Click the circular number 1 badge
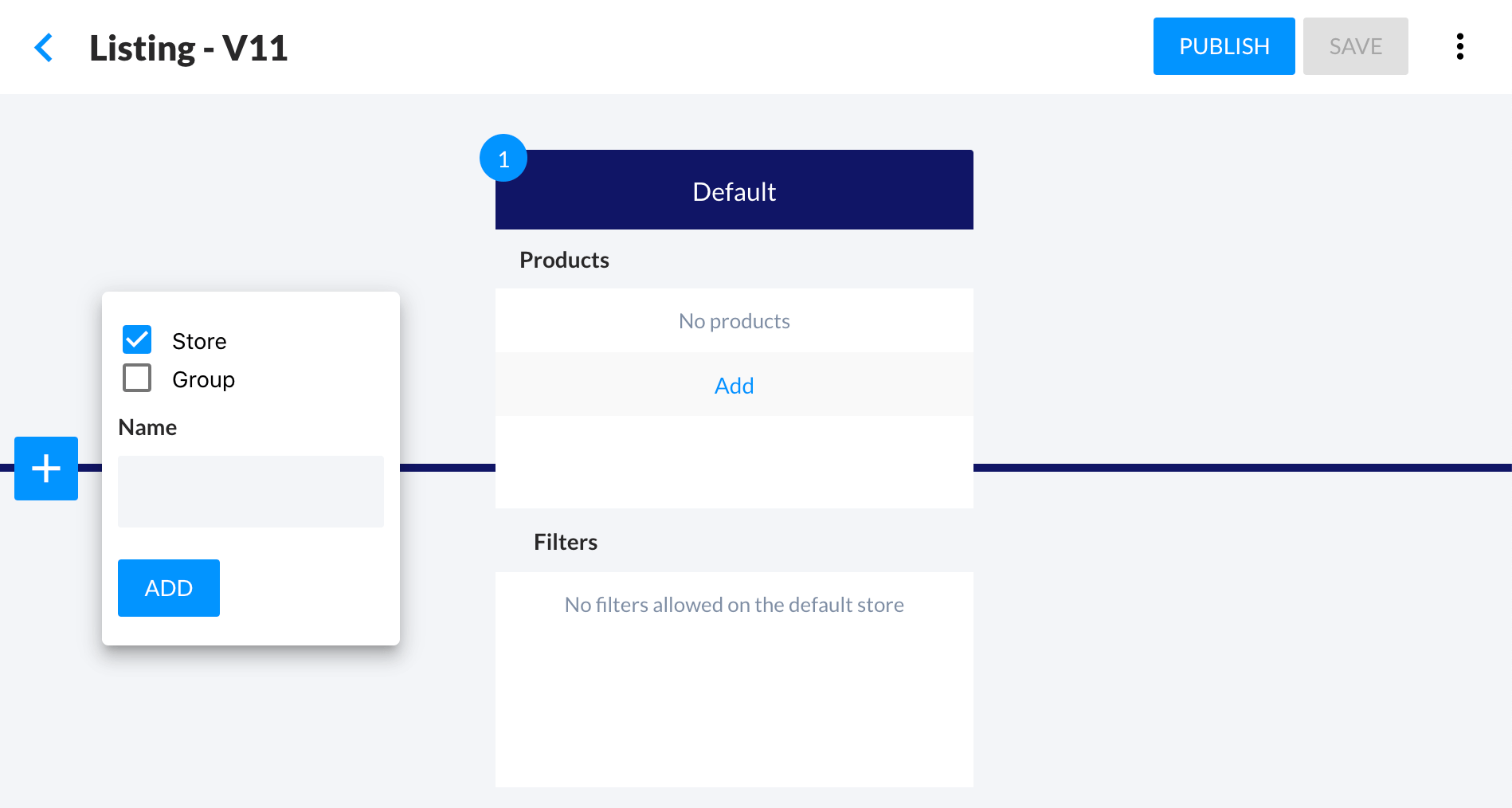The image size is (1512, 808). [503, 159]
